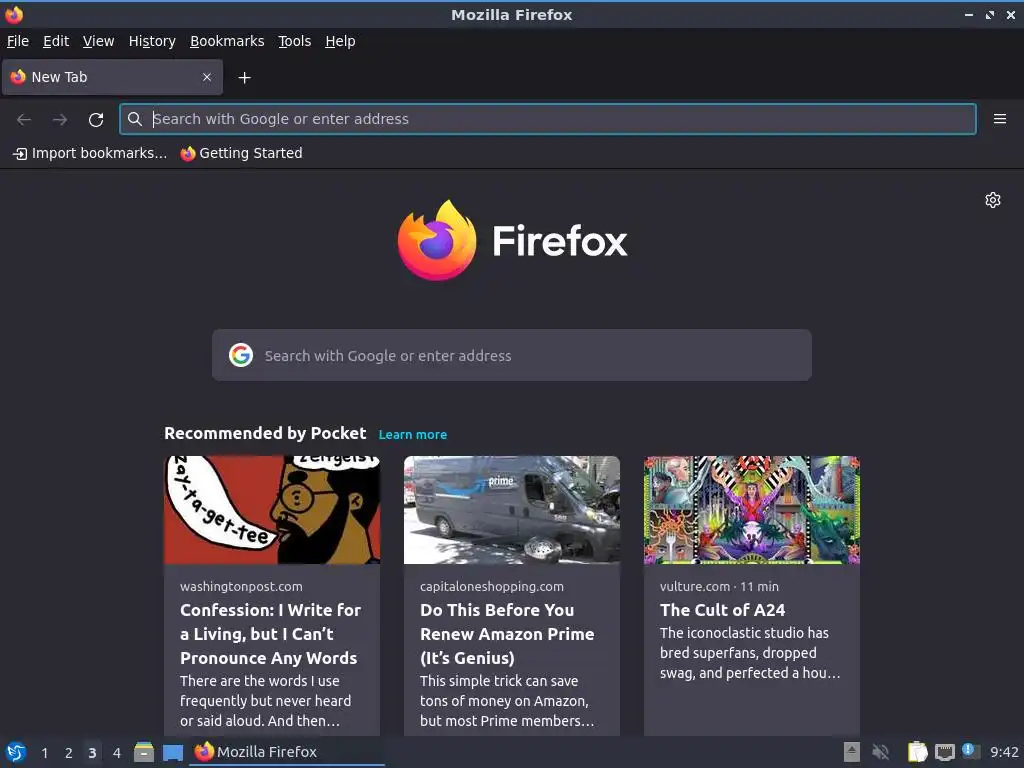Open the File menu
This screenshot has height=768, width=1024.
click(18, 41)
